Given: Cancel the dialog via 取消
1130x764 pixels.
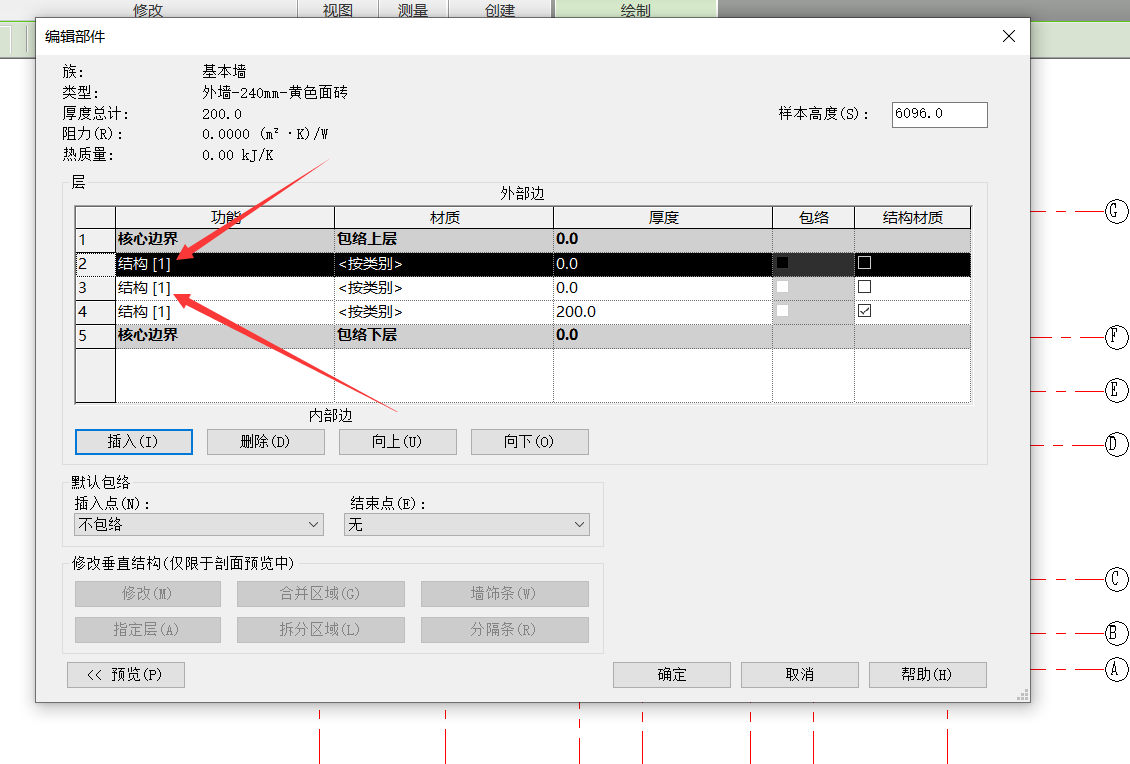Looking at the screenshot, I should tap(799, 675).
